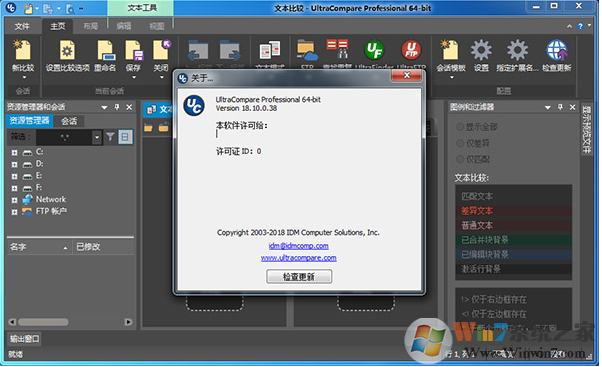Image resolution: width=602 pixels, height=367 pixels.
Task: Open the 输出窗口 output window tab
Action: pos(25,339)
